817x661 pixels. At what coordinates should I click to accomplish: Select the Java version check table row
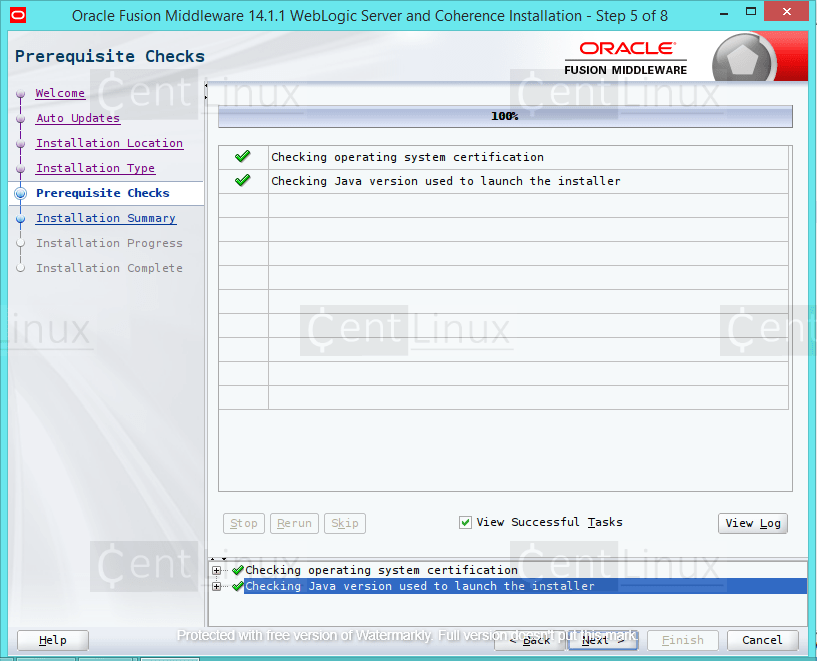click(503, 181)
